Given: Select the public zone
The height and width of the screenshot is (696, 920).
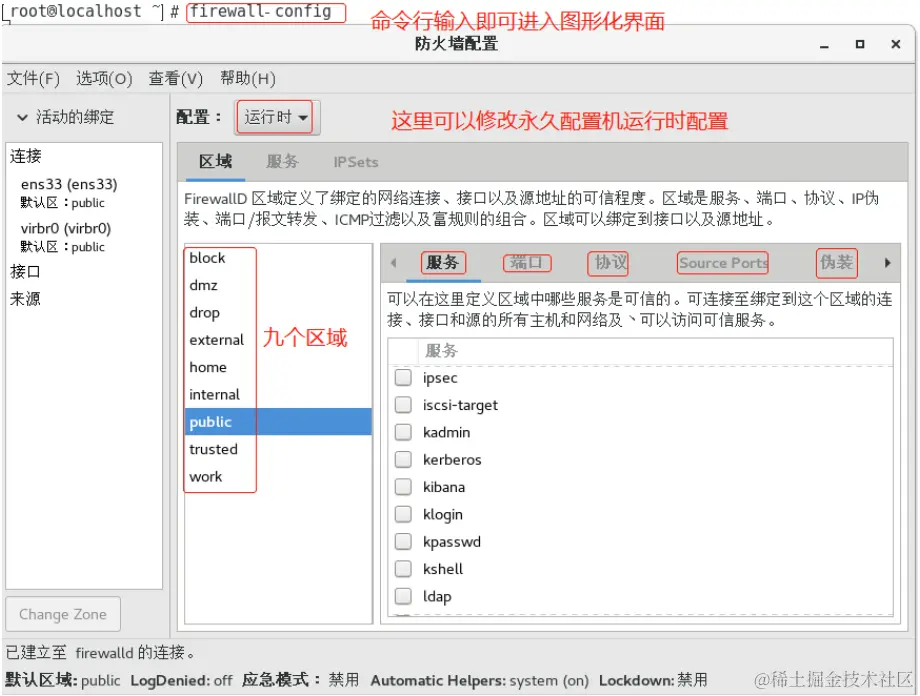Looking at the screenshot, I should coord(278,422).
